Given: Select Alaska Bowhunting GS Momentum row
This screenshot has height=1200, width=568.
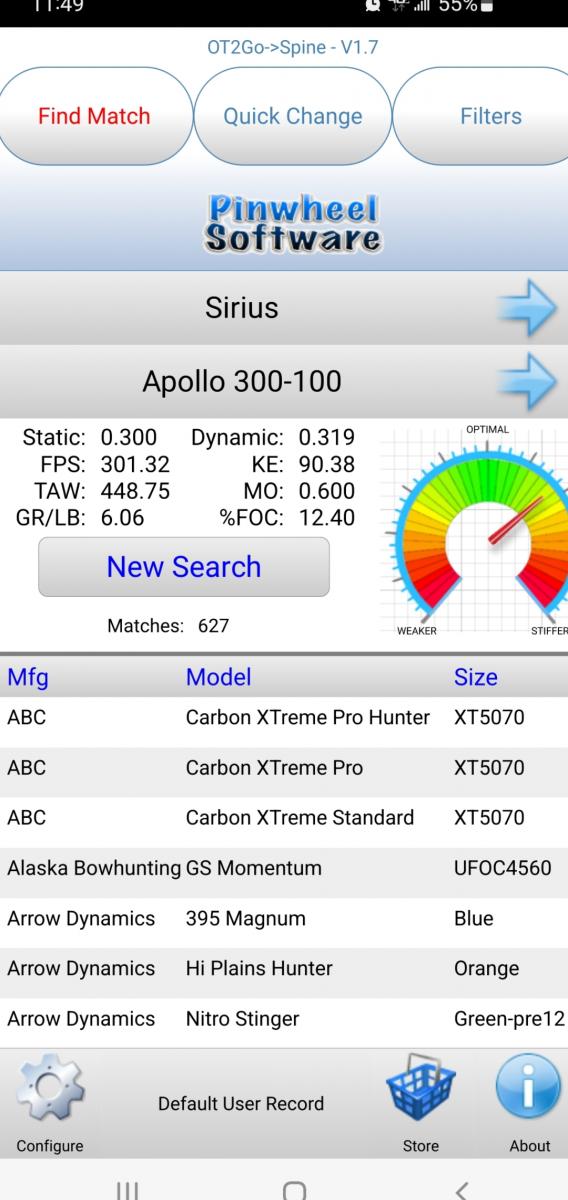Looking at the screenshot, I should click(x=284, y=868).
